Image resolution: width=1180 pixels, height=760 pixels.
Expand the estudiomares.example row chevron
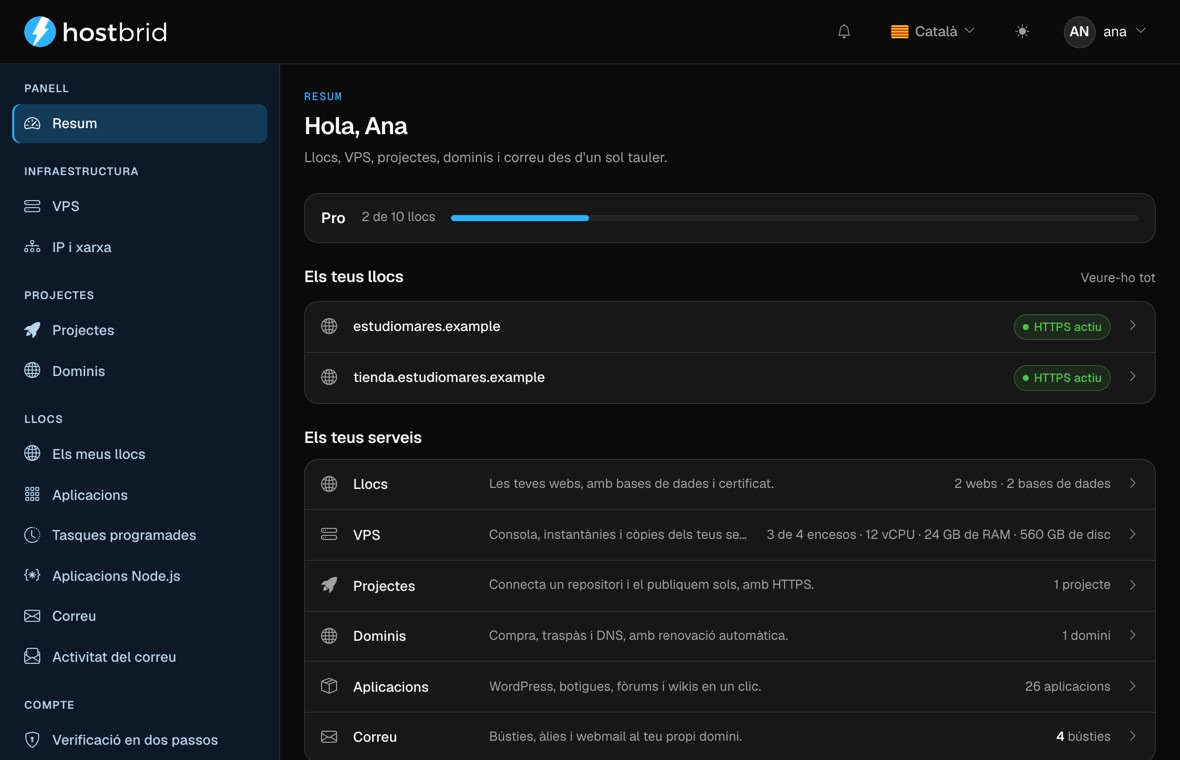pyautogui.click(x=1133, y=326)
